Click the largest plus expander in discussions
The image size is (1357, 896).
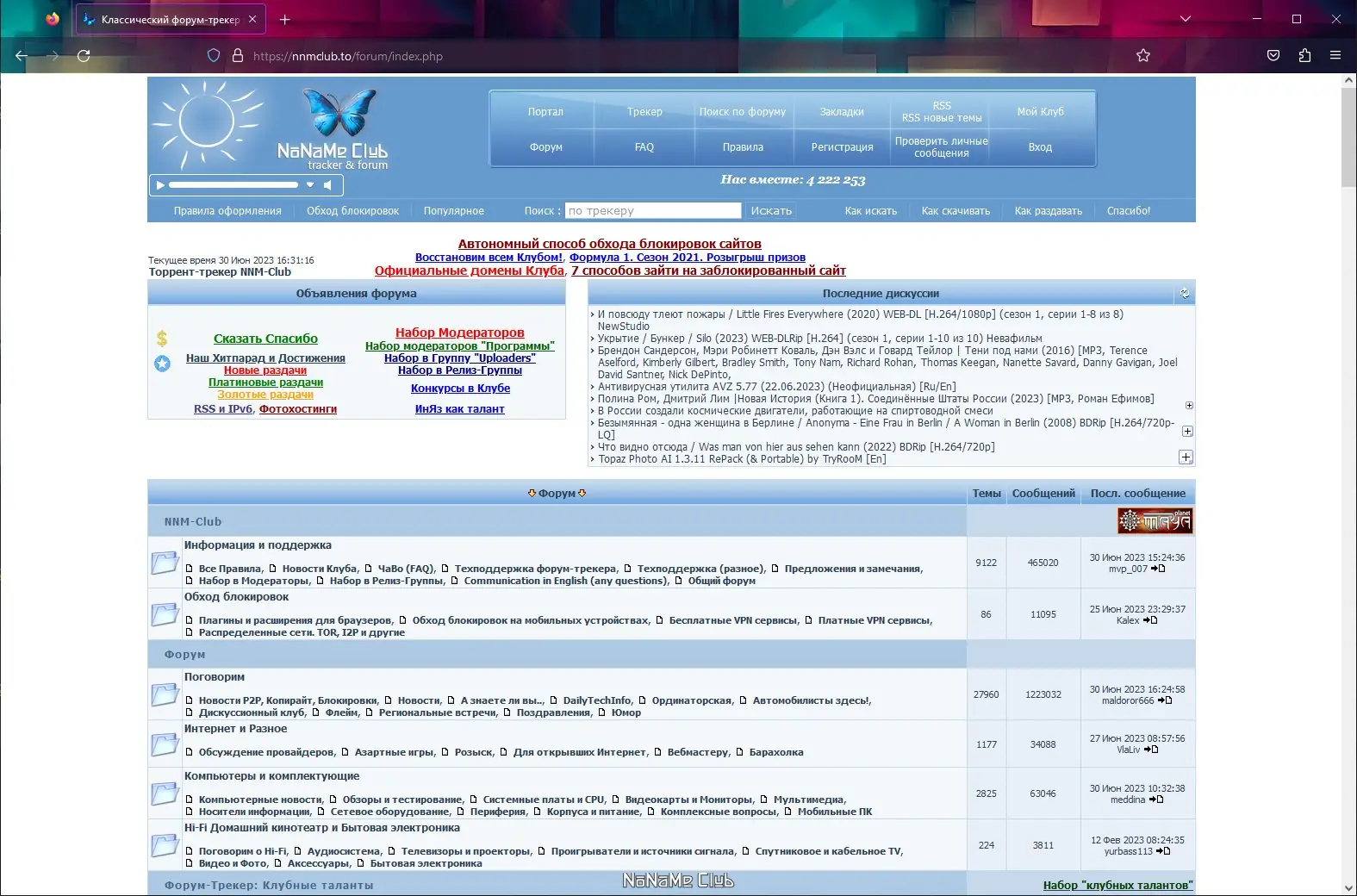click(1186, 457)
